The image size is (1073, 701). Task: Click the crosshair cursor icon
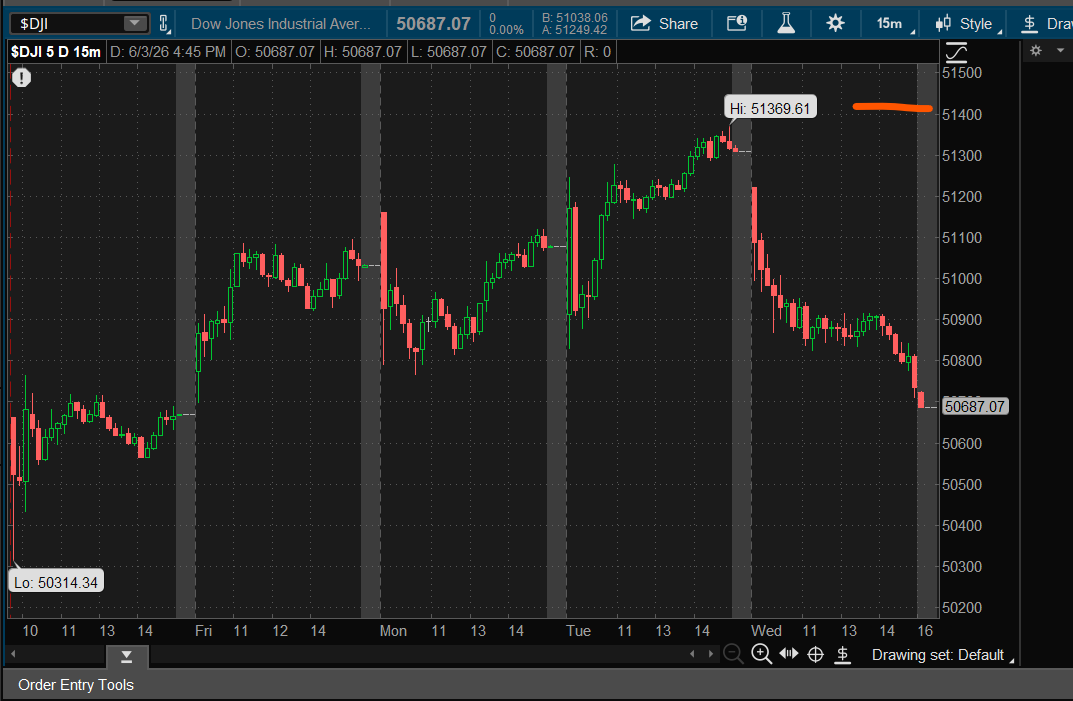point(815,654)
